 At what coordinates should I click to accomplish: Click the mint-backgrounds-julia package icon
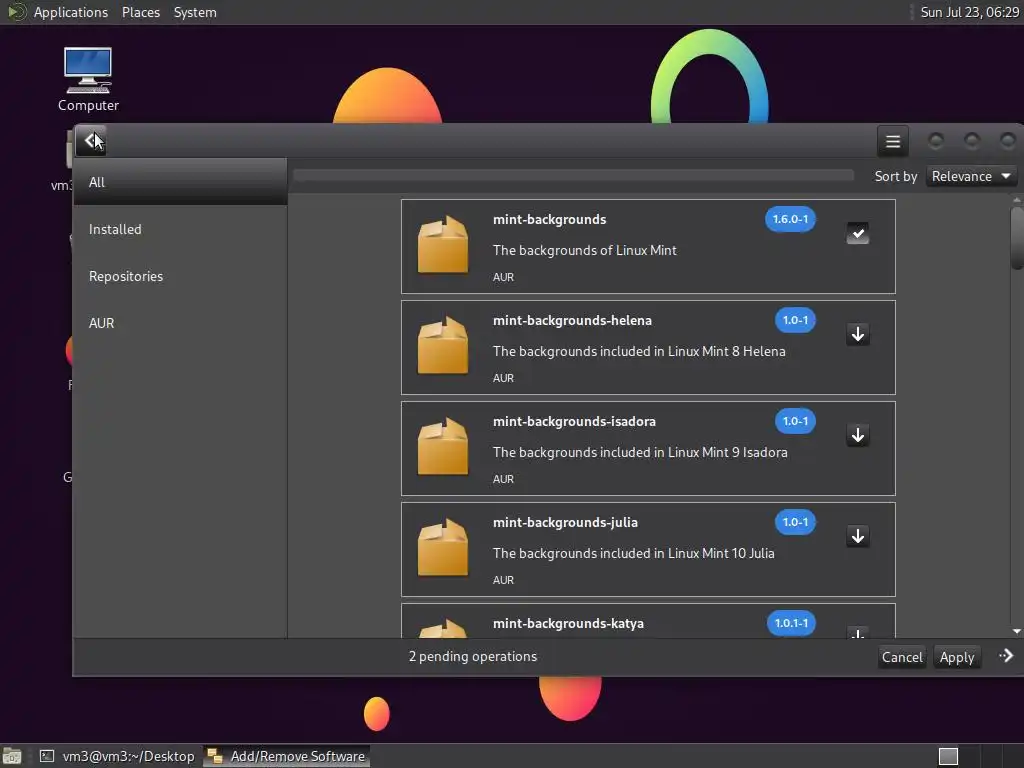pos(443,548)
